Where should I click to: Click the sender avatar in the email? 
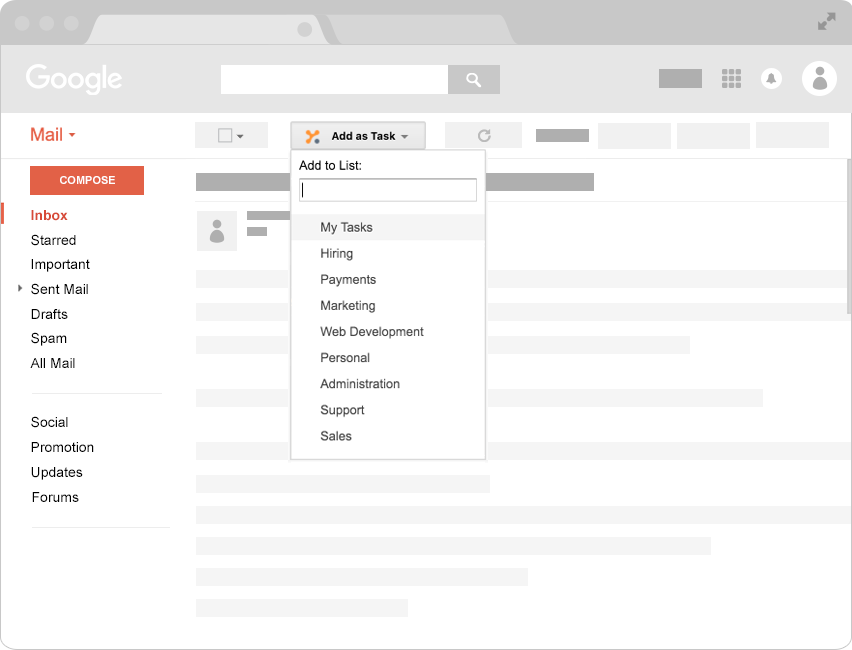point(216,231)
